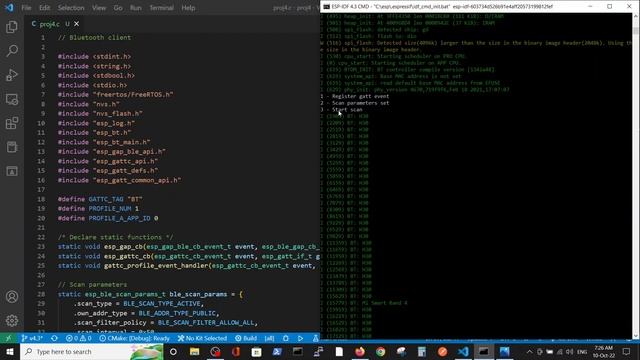This screenshot has height=360, width=640.
Task: Click the ESP-IDF CMD window title bar icon
Action: point(327,7)
